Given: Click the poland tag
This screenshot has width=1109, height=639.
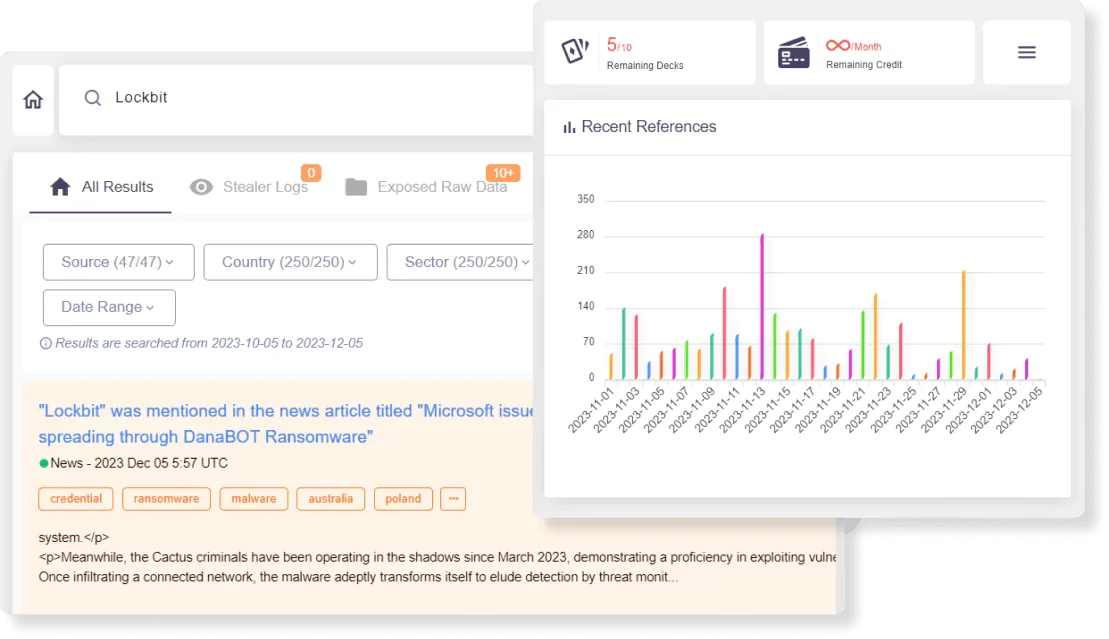Looking at the screenshot, I should (403, 499).
